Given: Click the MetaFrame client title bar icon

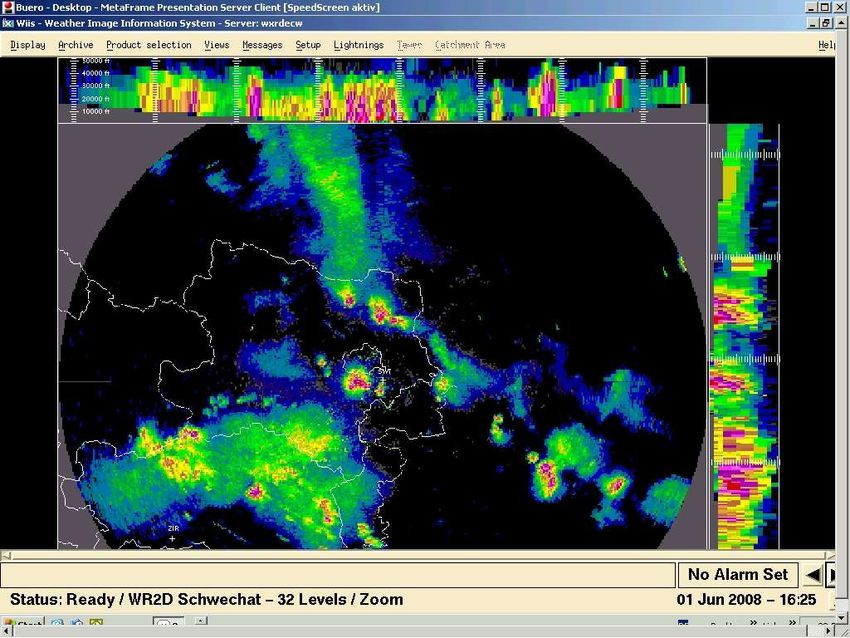Looking at the screenshot, I should pos(7,7).
